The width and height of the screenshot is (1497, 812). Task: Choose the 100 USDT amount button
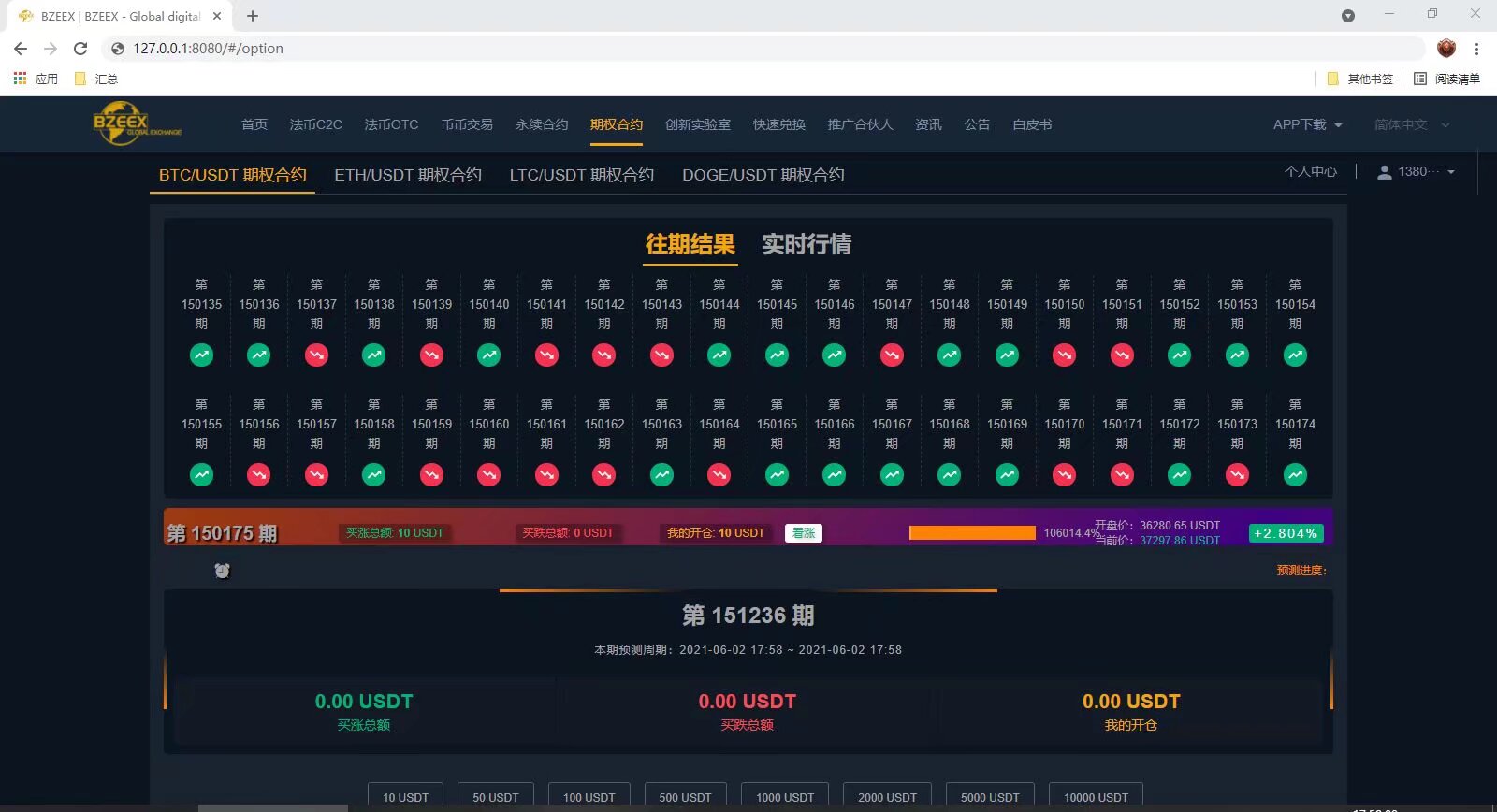[x=589, y=796]
